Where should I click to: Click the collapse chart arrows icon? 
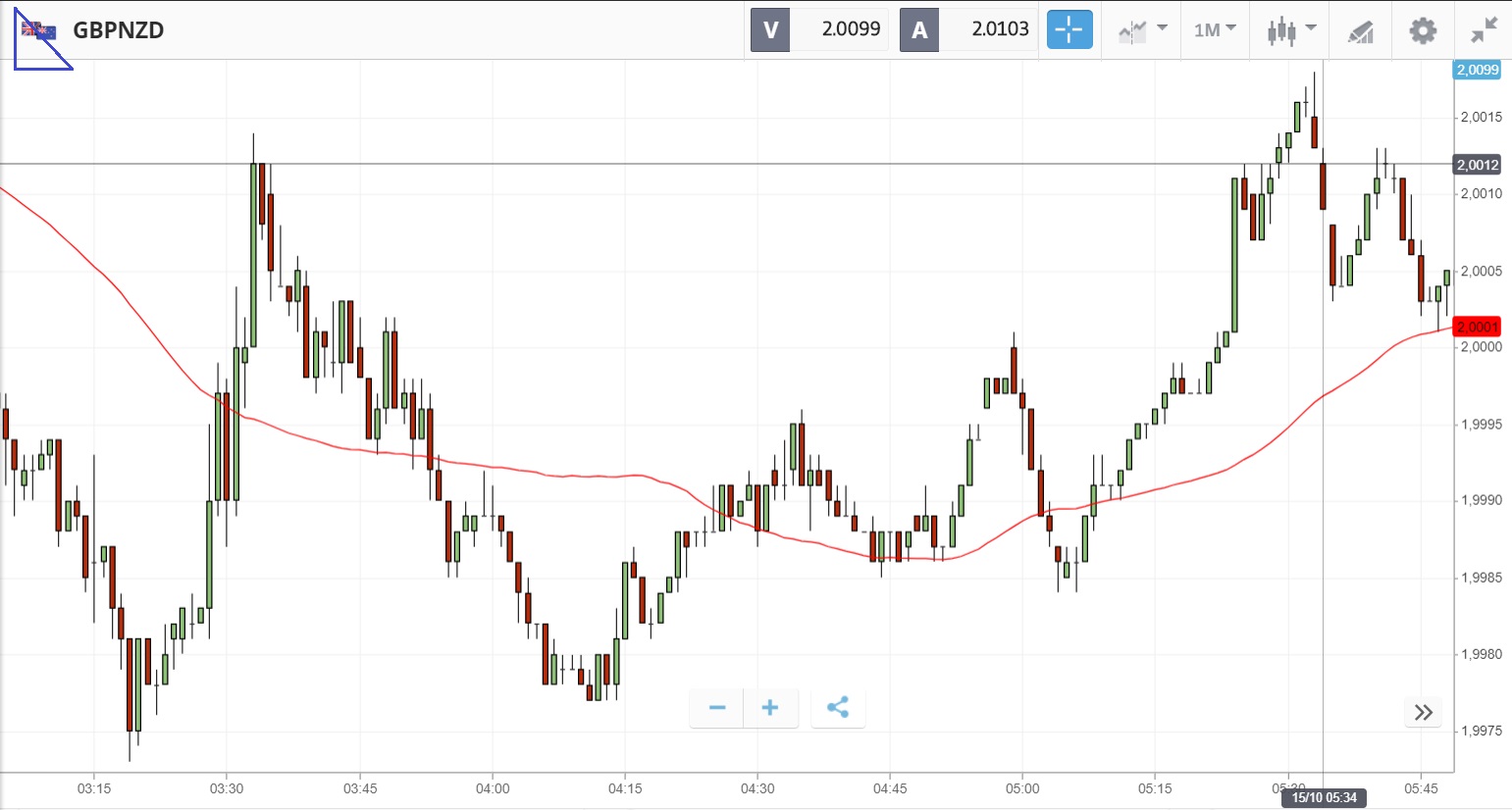click(x=1484, y=30)
